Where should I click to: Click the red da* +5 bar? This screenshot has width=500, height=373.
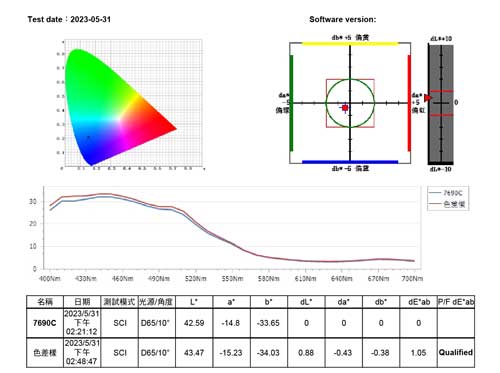[x=409, y=103]
